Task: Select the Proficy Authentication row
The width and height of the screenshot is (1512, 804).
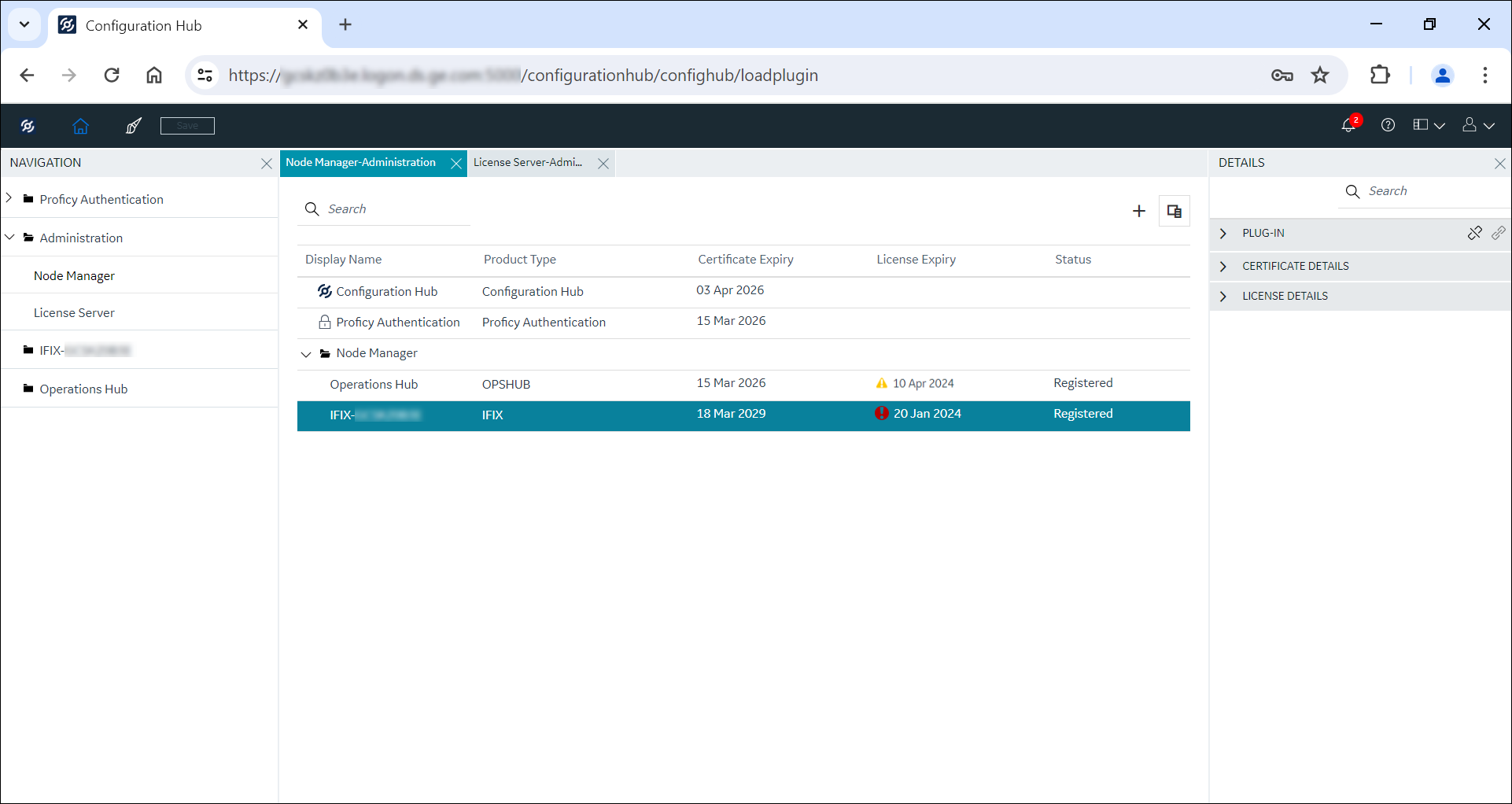Action: point(743,323)
